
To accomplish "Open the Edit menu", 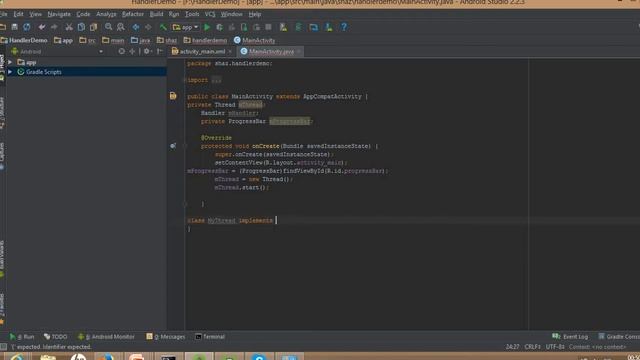I will (x=18, y=14).
